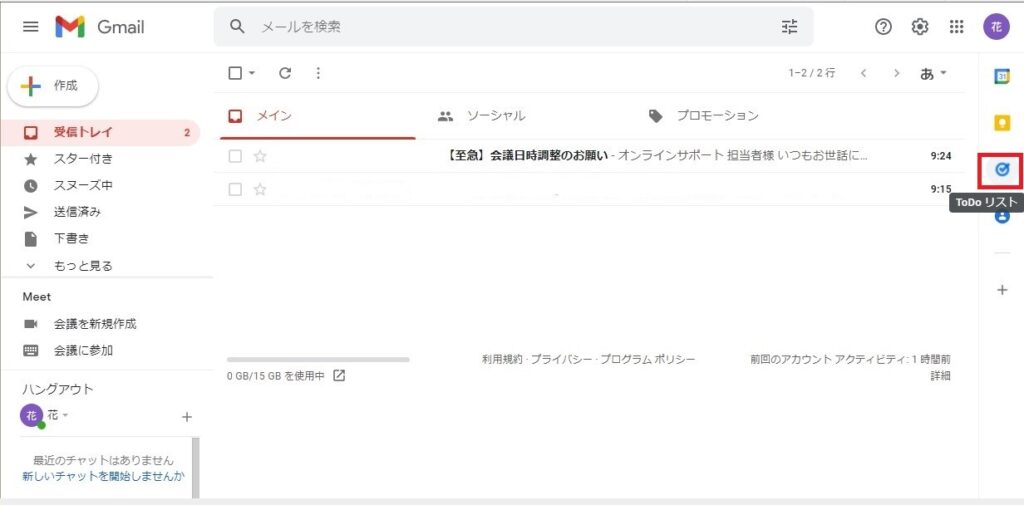Open the プログラム ポリシー link
Viewport: 1024px width, 505px height.
648,359
